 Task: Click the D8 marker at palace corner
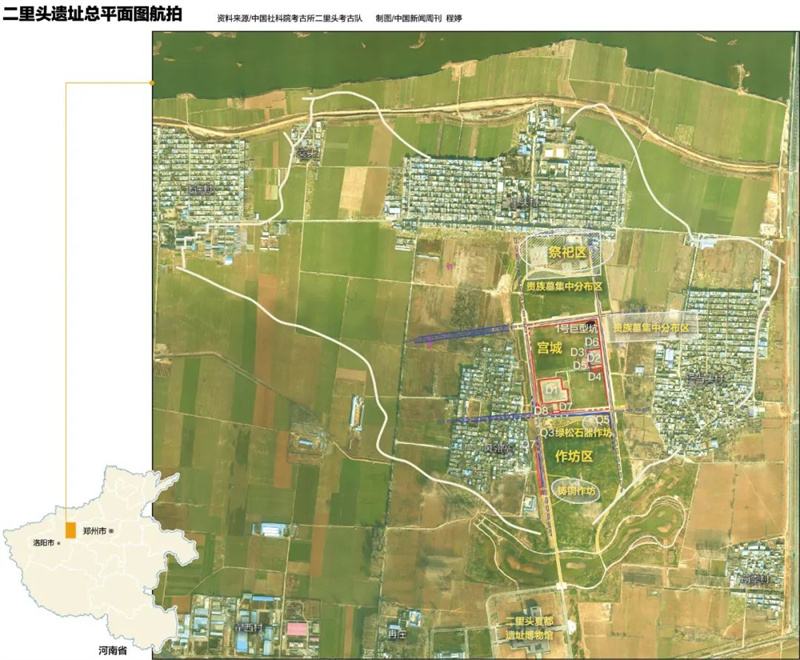click(x=541, y=410)
